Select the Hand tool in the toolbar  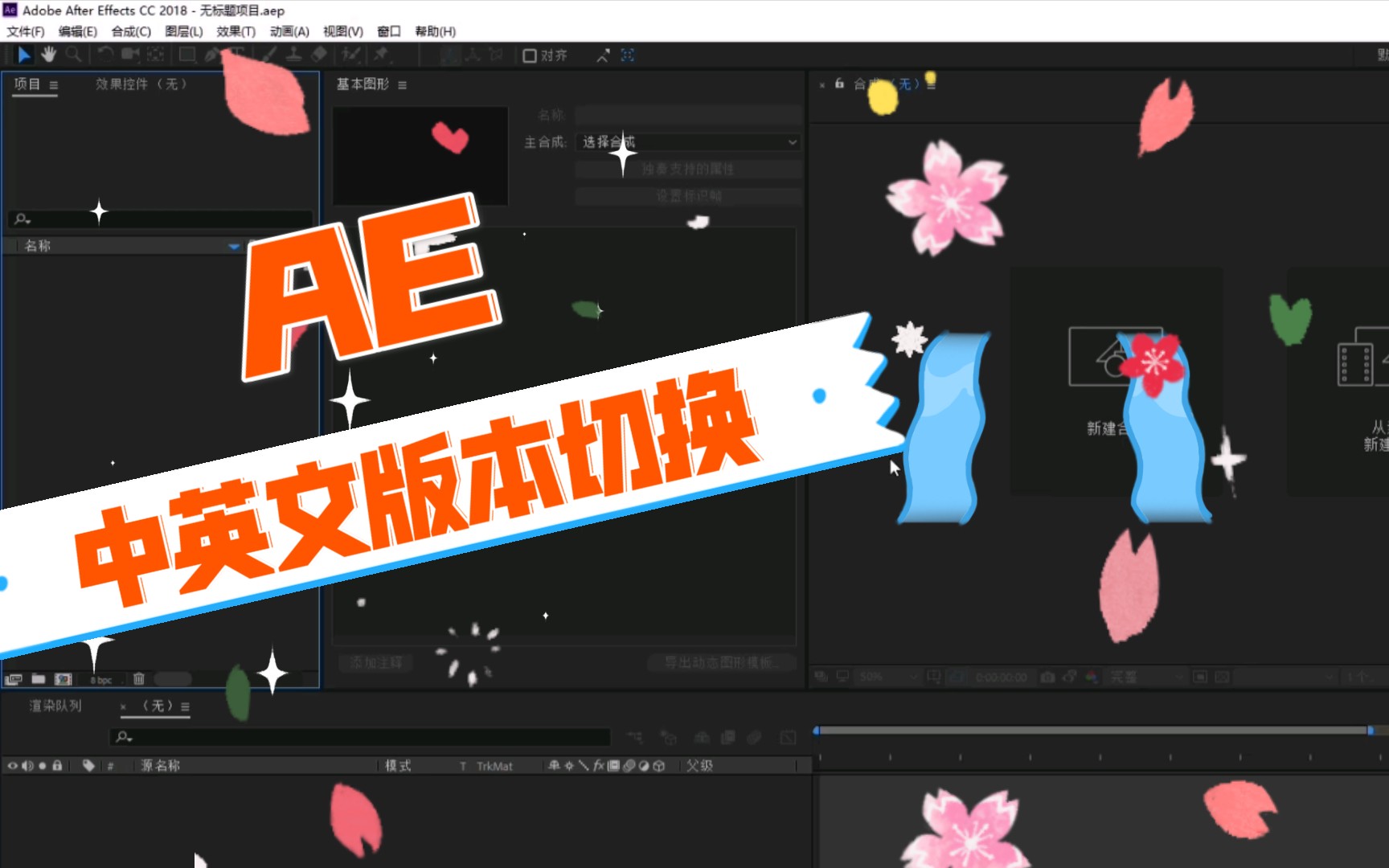click(48, 55)
